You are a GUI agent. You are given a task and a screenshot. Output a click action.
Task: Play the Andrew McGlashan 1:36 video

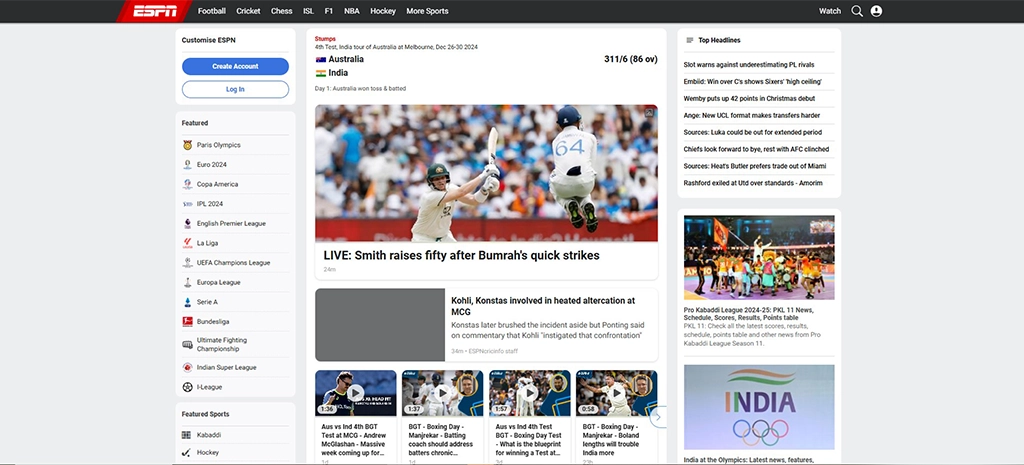point(355,393)
